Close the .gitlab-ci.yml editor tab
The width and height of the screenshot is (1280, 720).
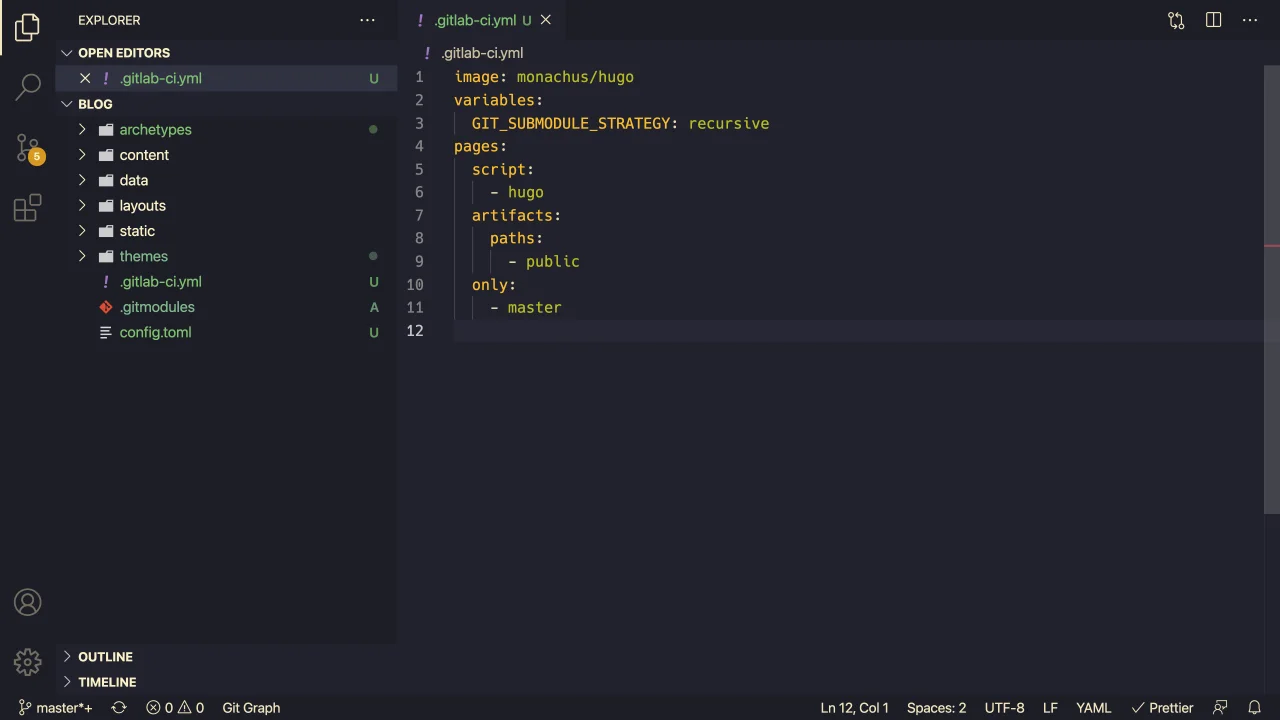pyautogui.click(x=545, y=20)
